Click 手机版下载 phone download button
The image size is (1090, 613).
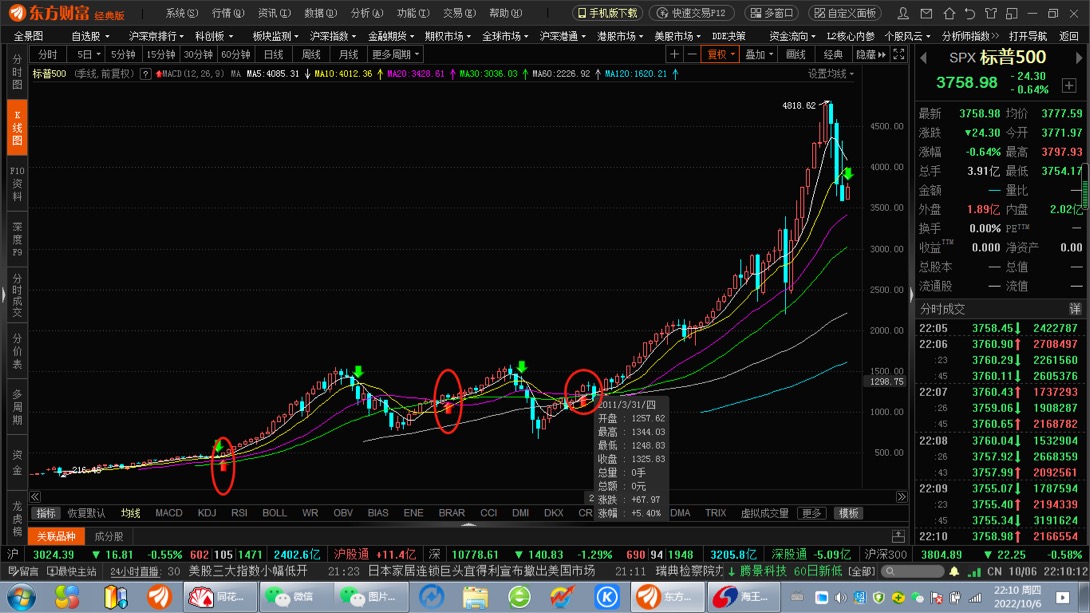pyautogui.click(x=608, y=13)
